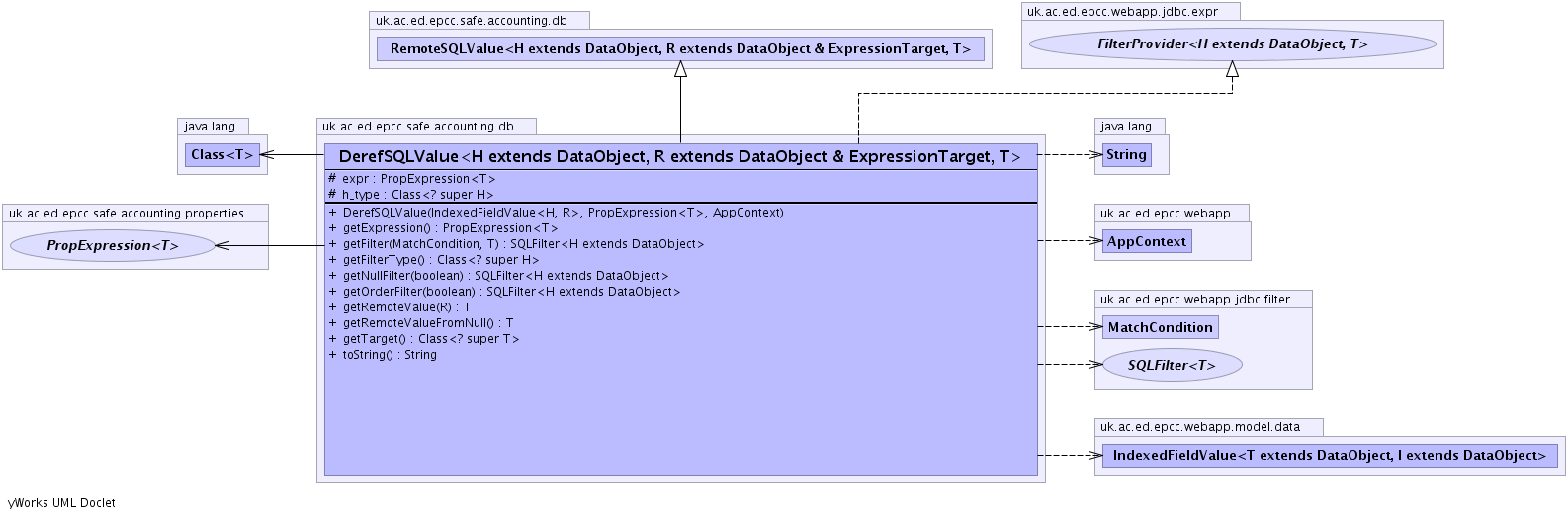
Task: Click the yWorks UML Doclet text
Action: click(x=61, y=503)
